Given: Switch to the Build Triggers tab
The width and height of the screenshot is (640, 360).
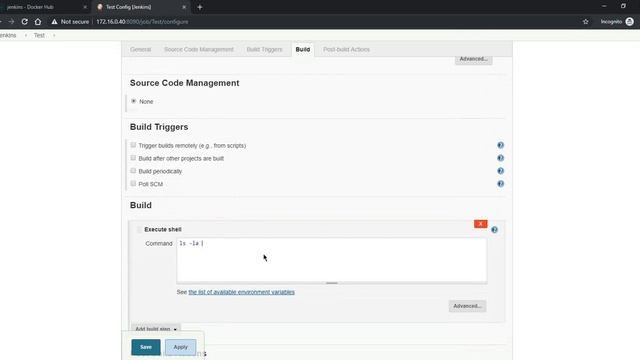Looking at the screenshot, I should 264,49.
